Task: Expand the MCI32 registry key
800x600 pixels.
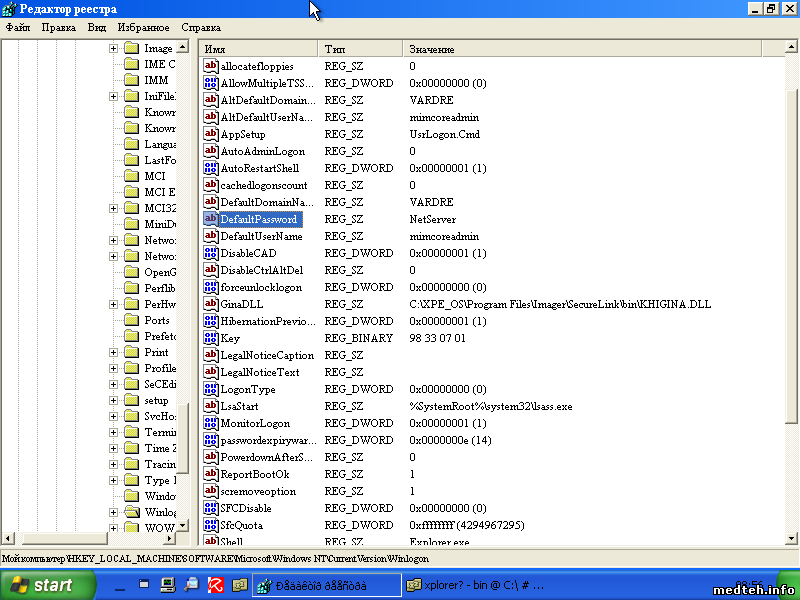Action: [113, 208]
